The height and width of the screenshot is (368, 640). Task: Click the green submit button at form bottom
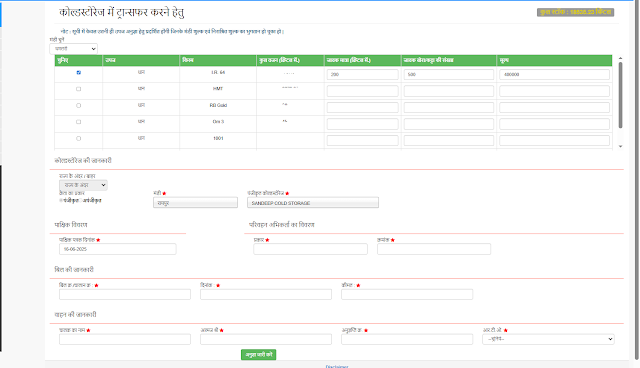[x=258, y=355]
